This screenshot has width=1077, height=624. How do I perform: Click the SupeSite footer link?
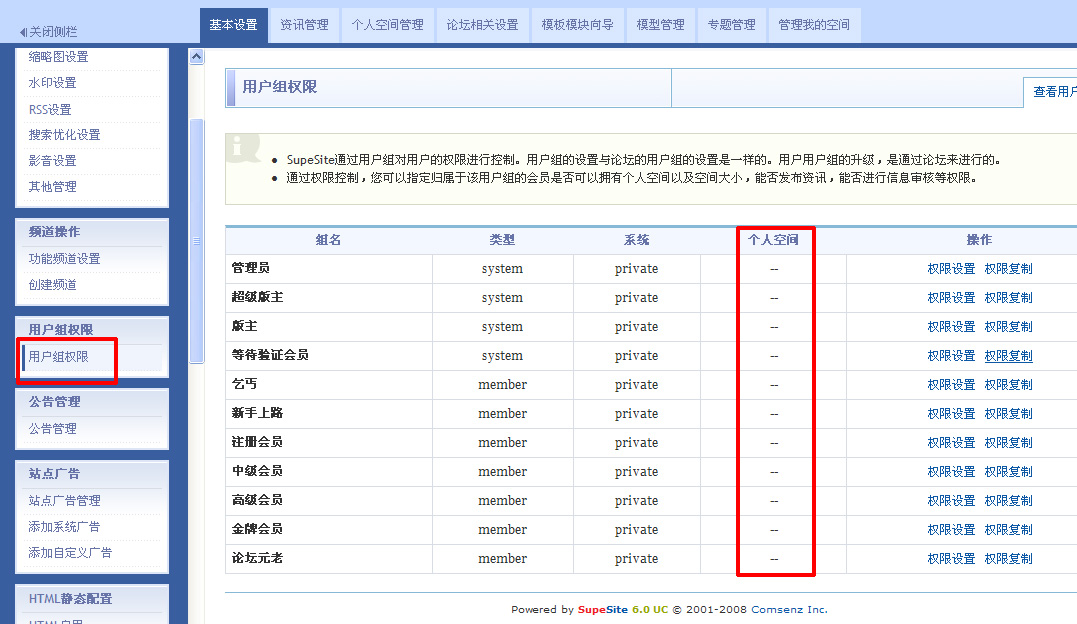click(x=602, y=610)
